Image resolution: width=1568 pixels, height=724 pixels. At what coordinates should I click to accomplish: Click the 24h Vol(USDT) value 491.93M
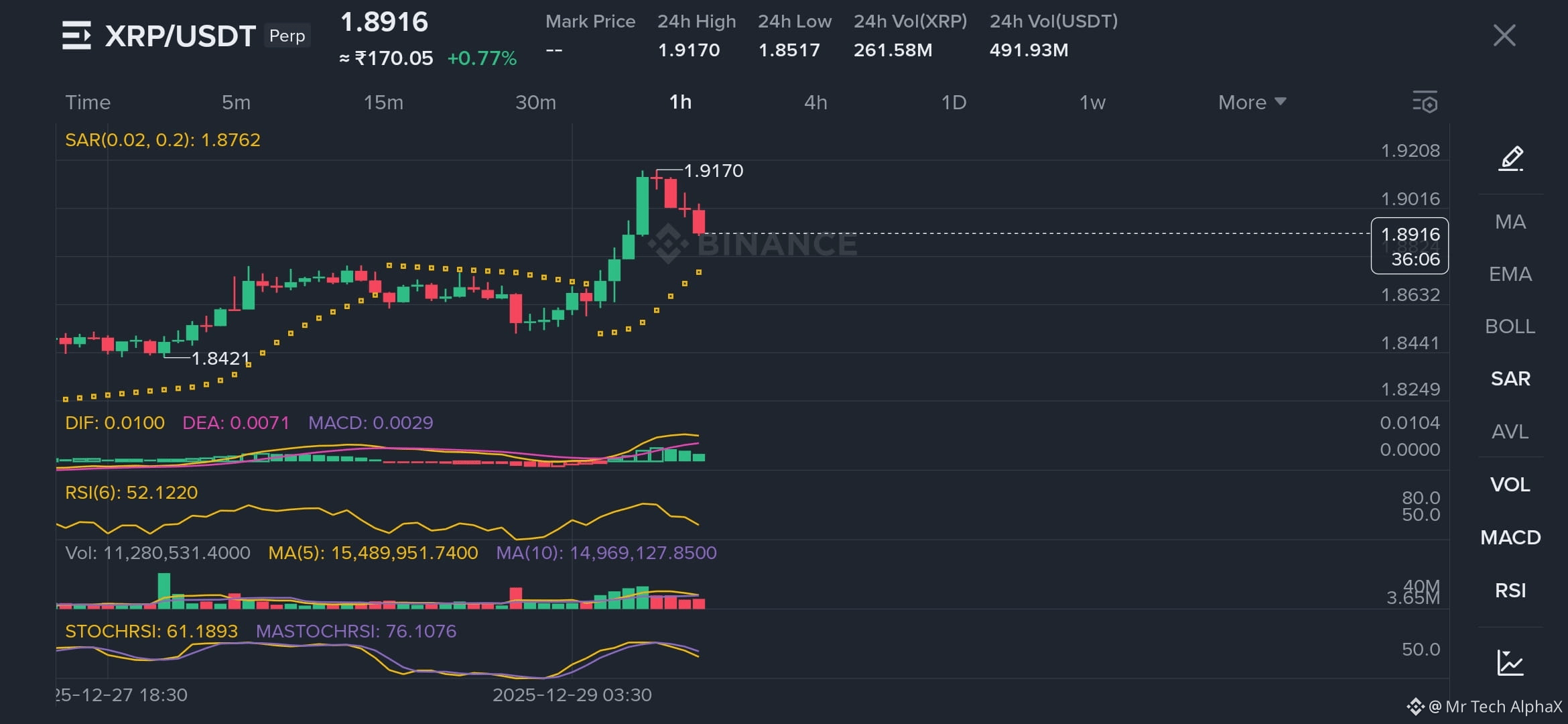tap(1029, 50)
